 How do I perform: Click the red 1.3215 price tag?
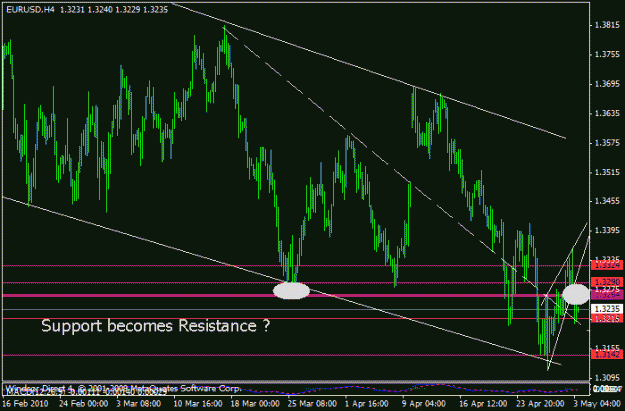(x=607, y=318)
